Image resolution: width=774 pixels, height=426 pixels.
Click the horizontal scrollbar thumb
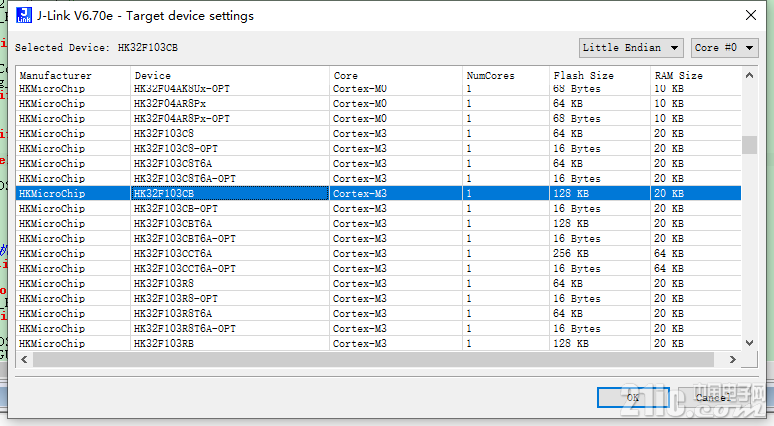(x=373, y=360)
